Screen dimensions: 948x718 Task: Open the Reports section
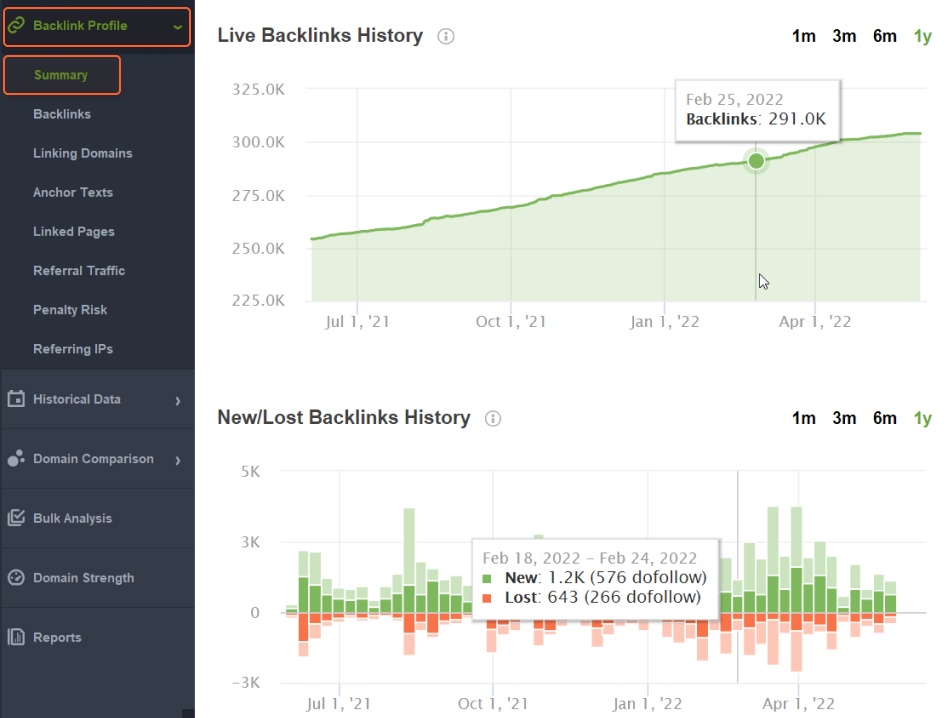point(57,638)
